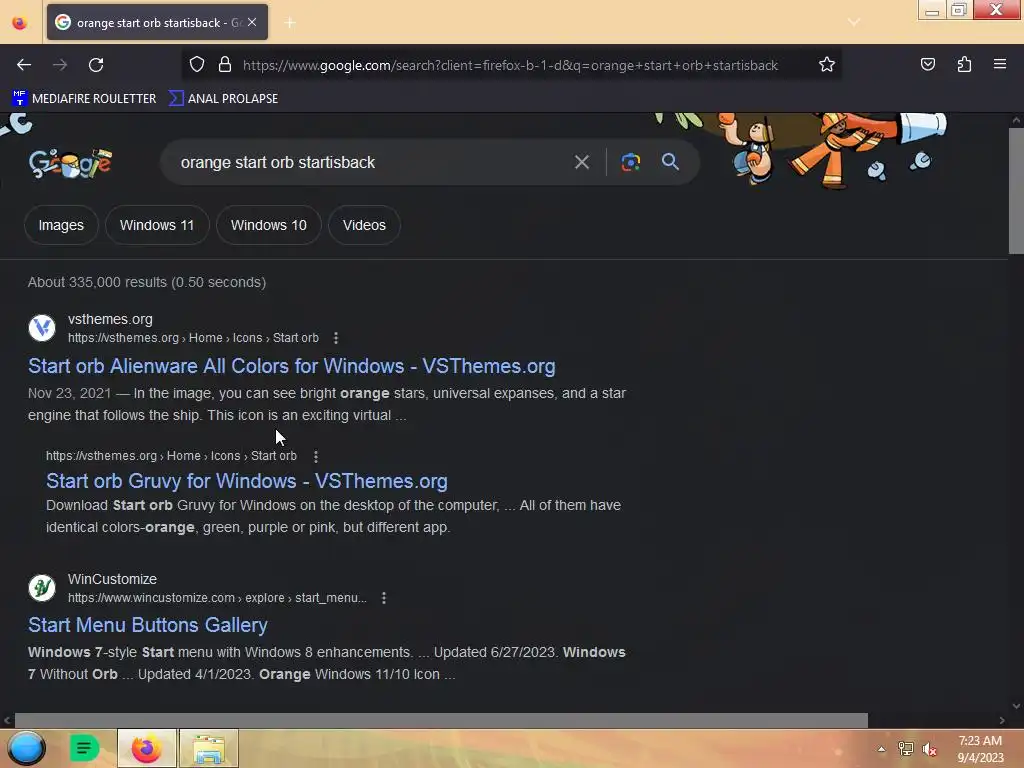Reload the current page

pos(96,65)
